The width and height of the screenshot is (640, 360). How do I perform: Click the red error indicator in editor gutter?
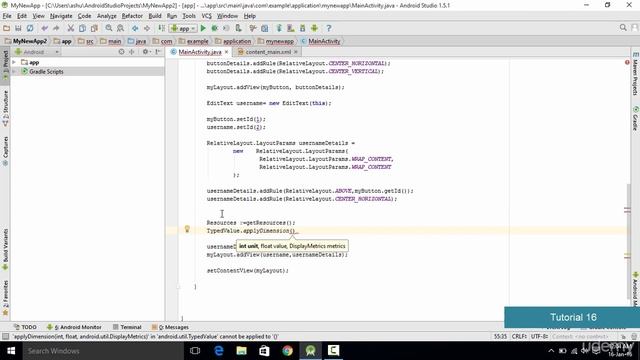[627, 62]
